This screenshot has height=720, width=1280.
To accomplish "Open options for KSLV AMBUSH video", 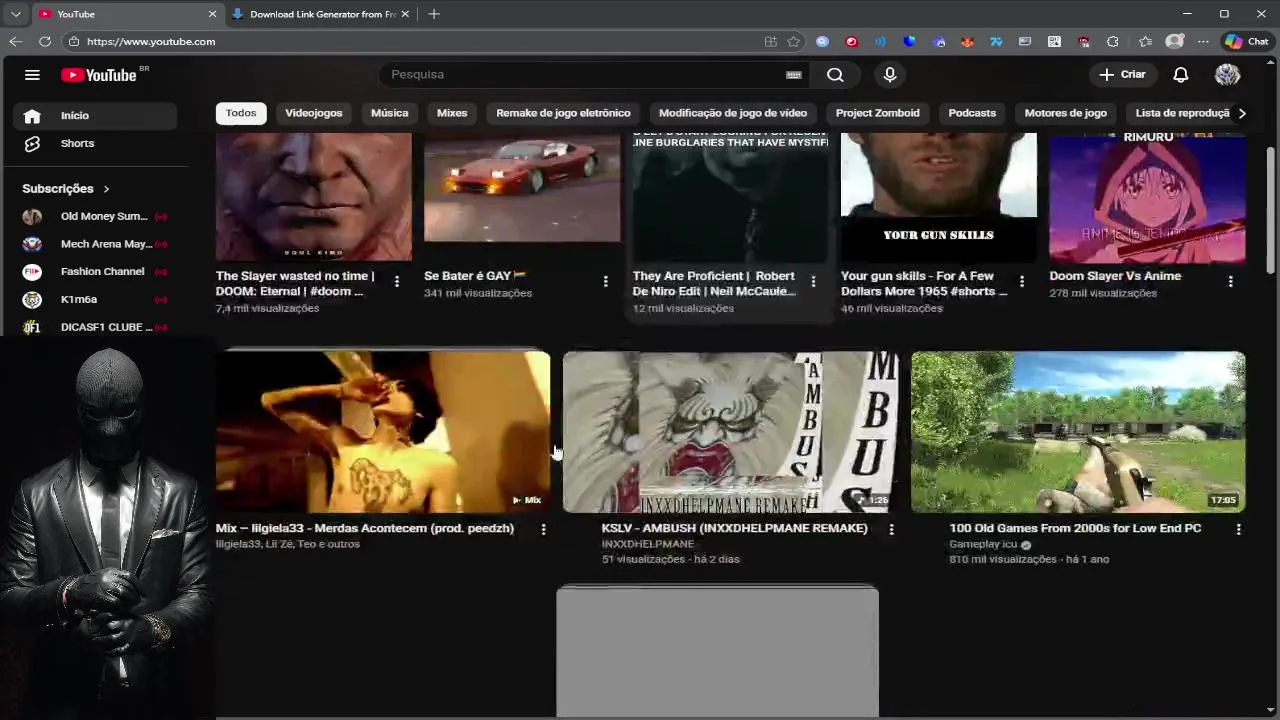I will [x=891, y=529].
